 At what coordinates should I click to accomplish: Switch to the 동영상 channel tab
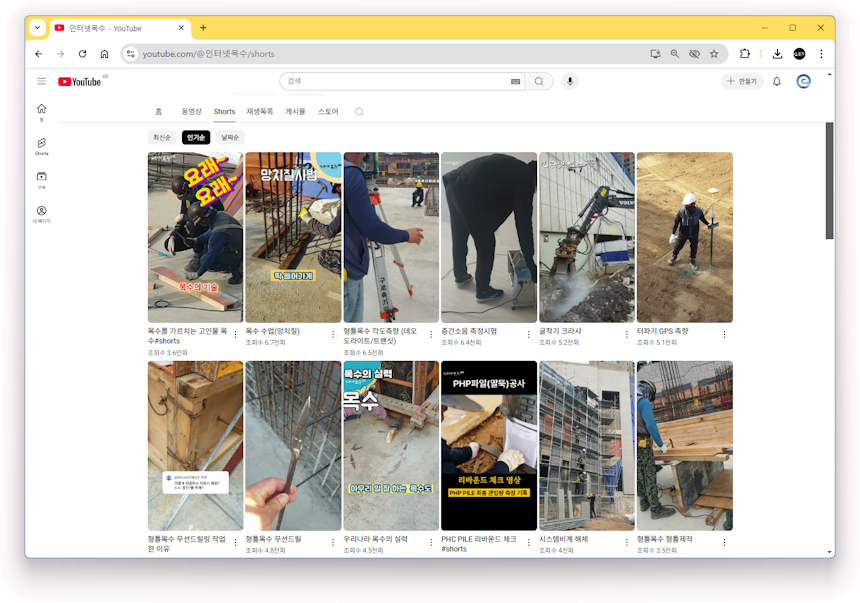(191, 111)
